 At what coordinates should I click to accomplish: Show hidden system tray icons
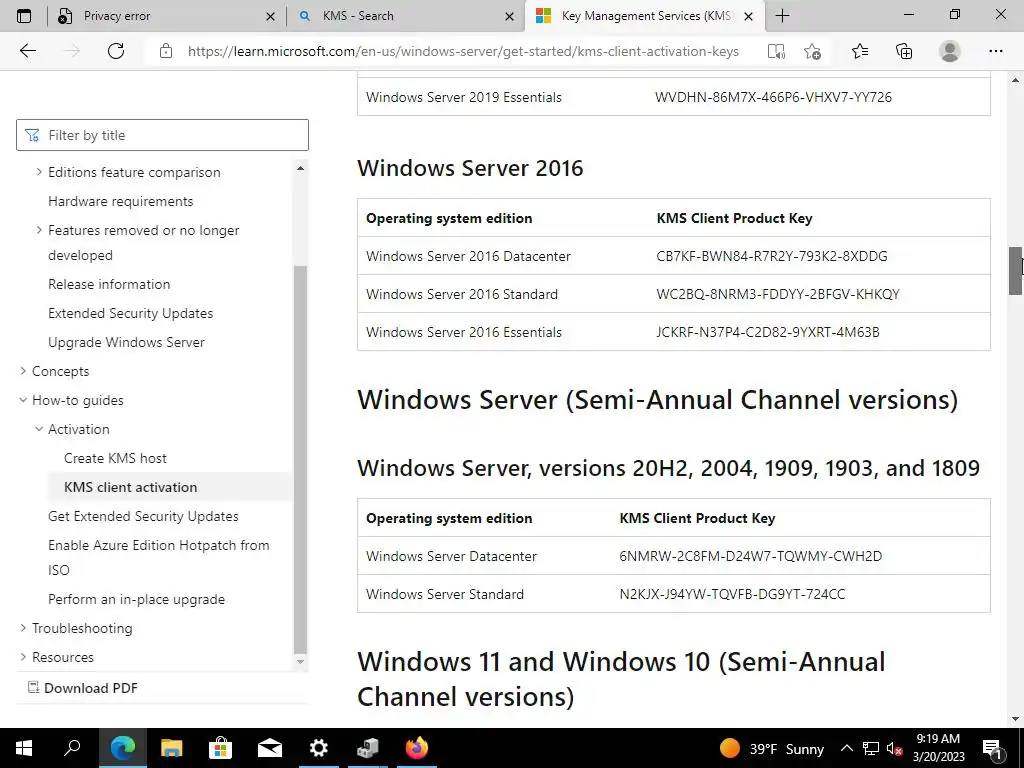846,748
